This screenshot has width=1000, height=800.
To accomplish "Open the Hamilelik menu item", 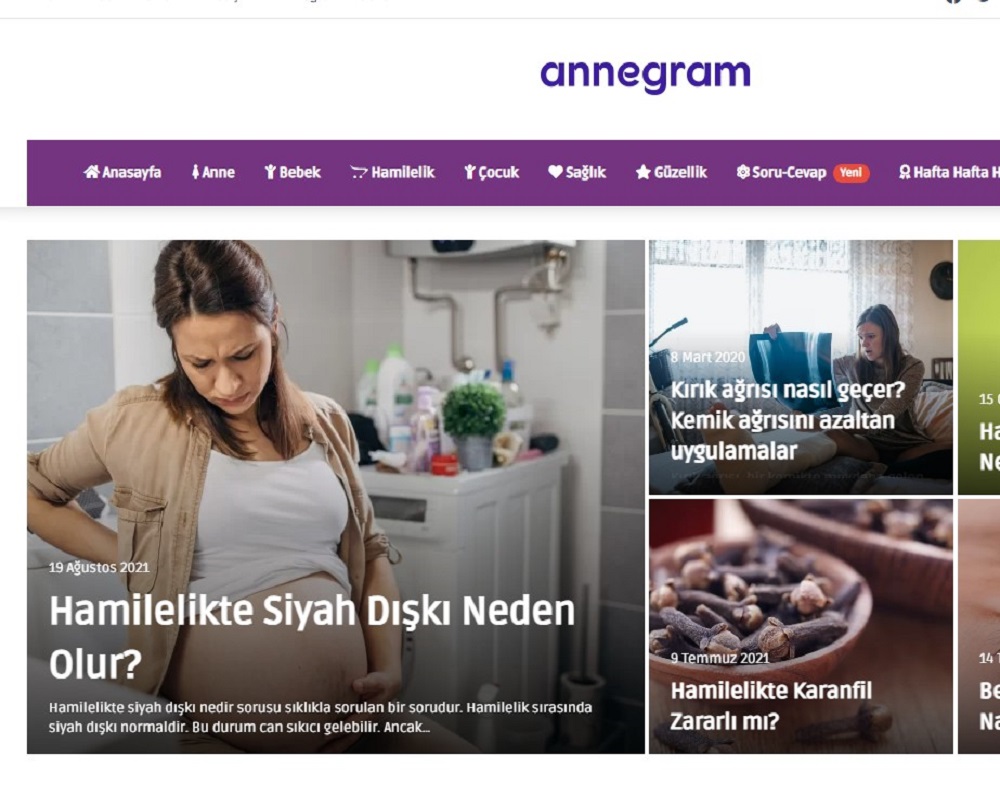I will tap(402, 172).
